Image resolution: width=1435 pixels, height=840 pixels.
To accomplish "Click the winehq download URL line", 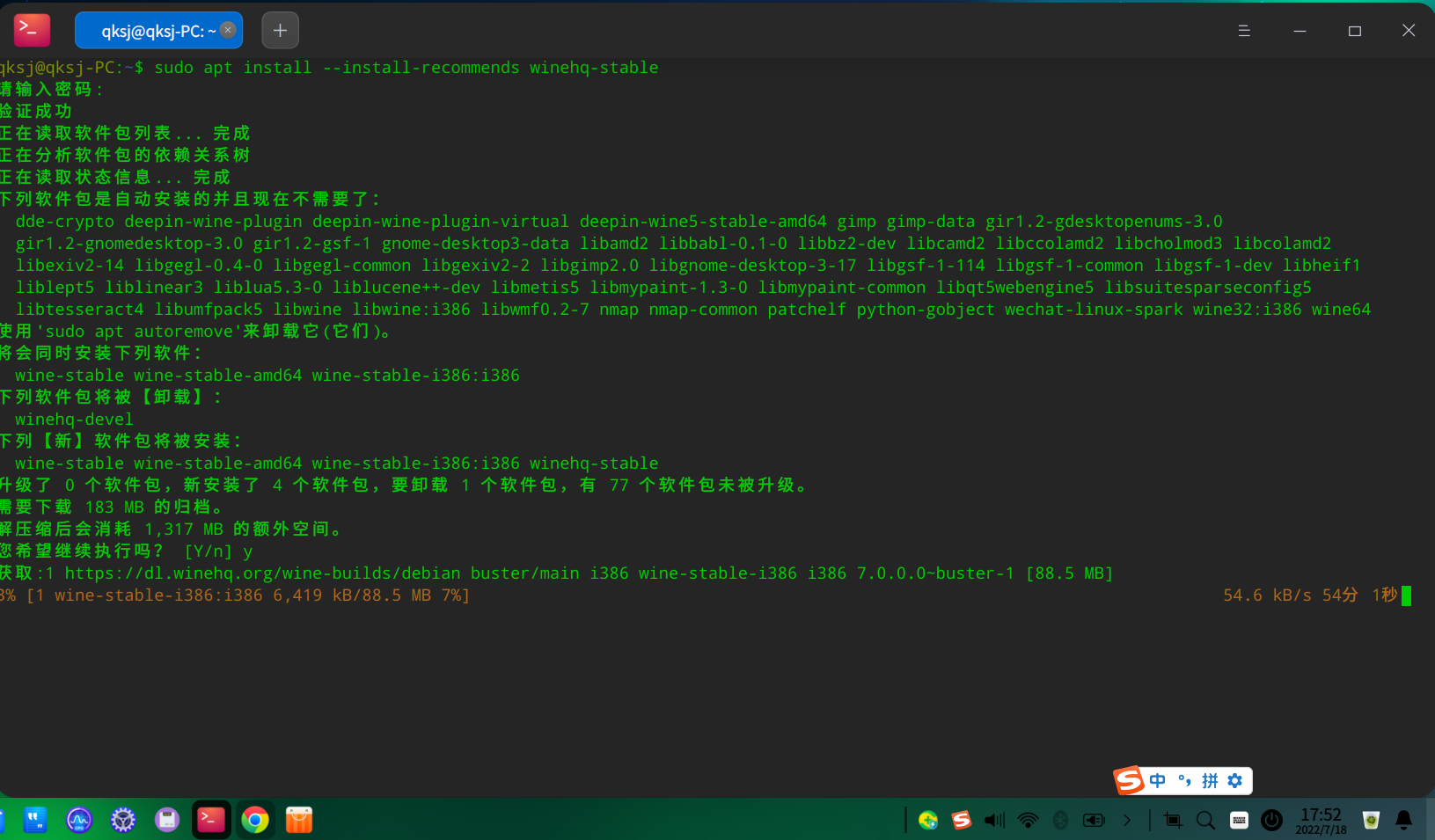I will coord(556,573).
